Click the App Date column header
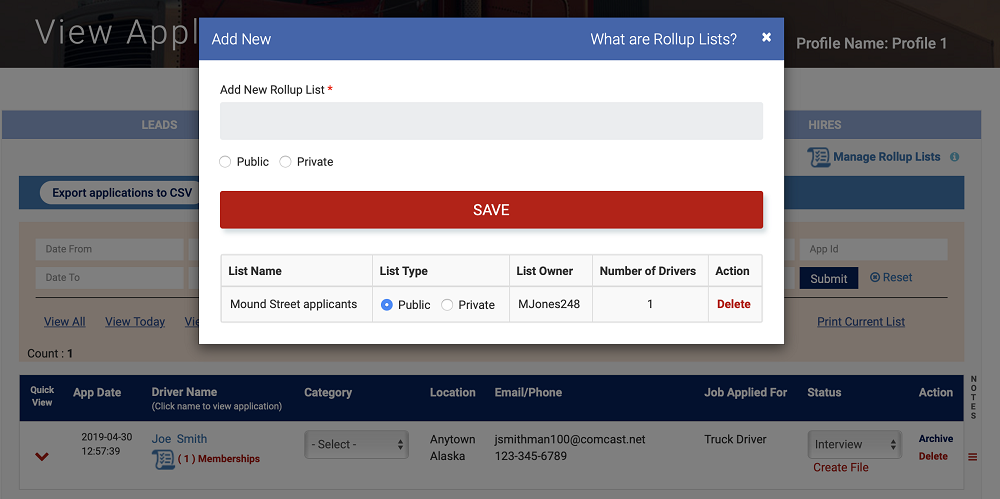This screenshot has width=1000, height=499. pyautogui.click(x=97, y=392)
